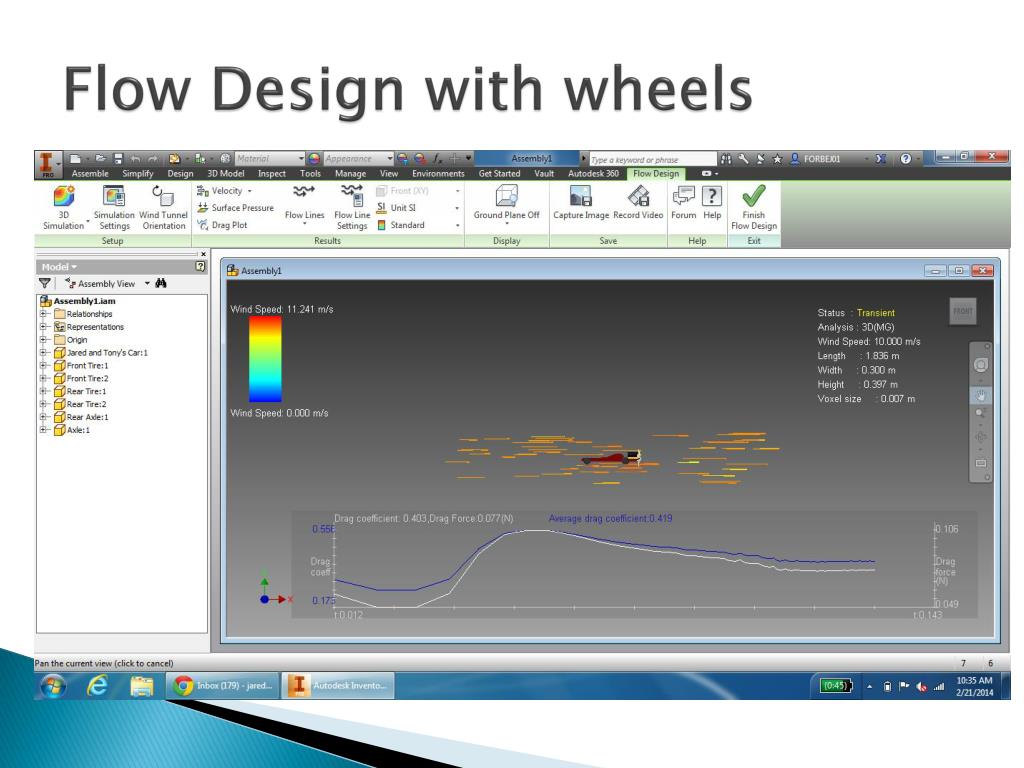Viewport: 1024px width, 768px height.
Task: Click the wind speed color gradient legend
Action: click(x=265, y=359)
